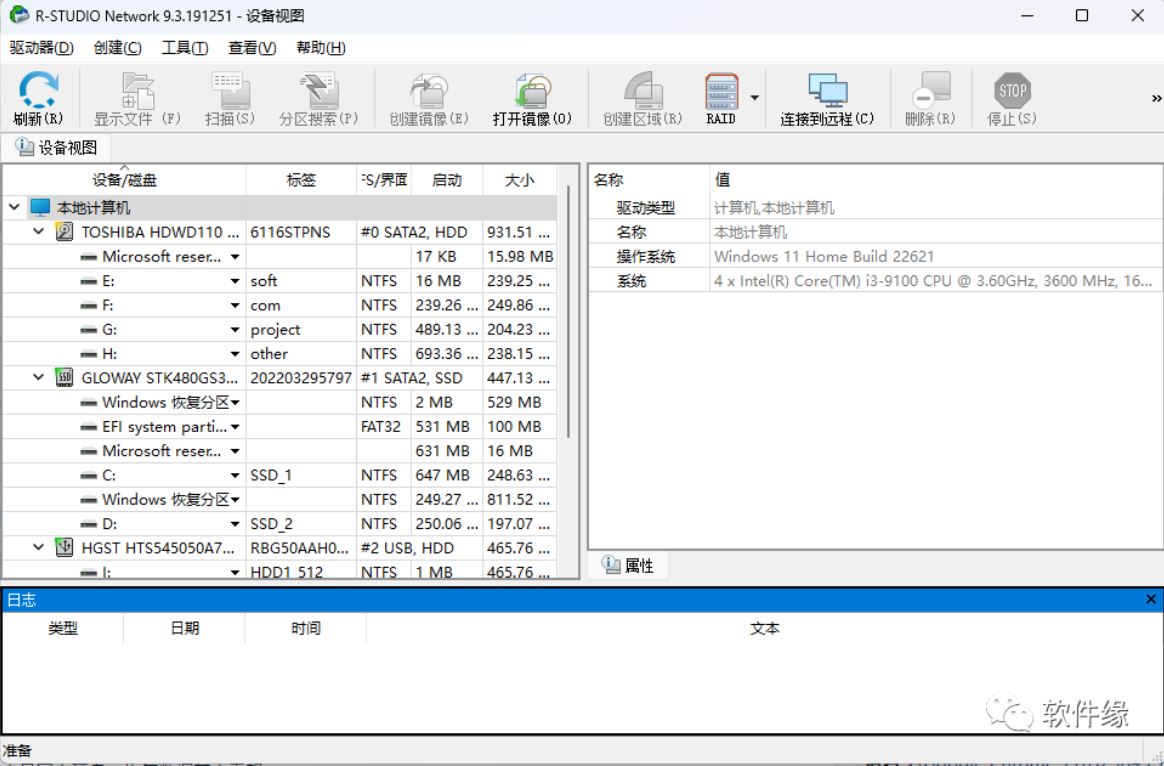This screenshot has width=1164, height=766.
Task: Click the Create Region (创建区域) icon
Action: pyautogui.click(x=642, y=91)
